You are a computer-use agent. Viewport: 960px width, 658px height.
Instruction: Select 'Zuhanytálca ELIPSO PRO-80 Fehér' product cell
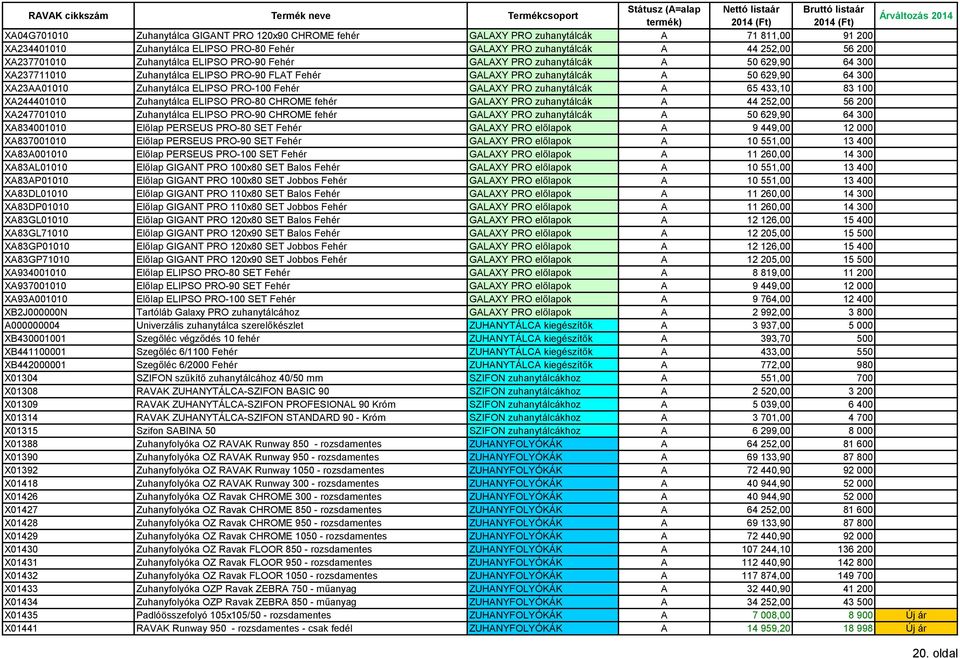301,49
